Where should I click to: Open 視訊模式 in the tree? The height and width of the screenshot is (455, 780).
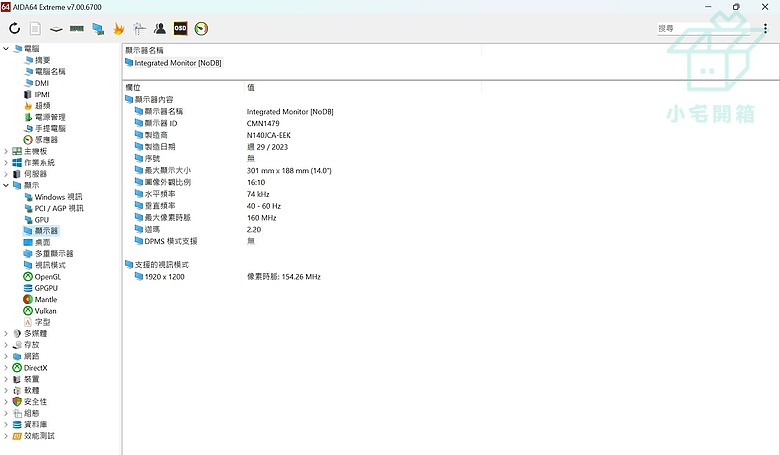pos(44,265)
